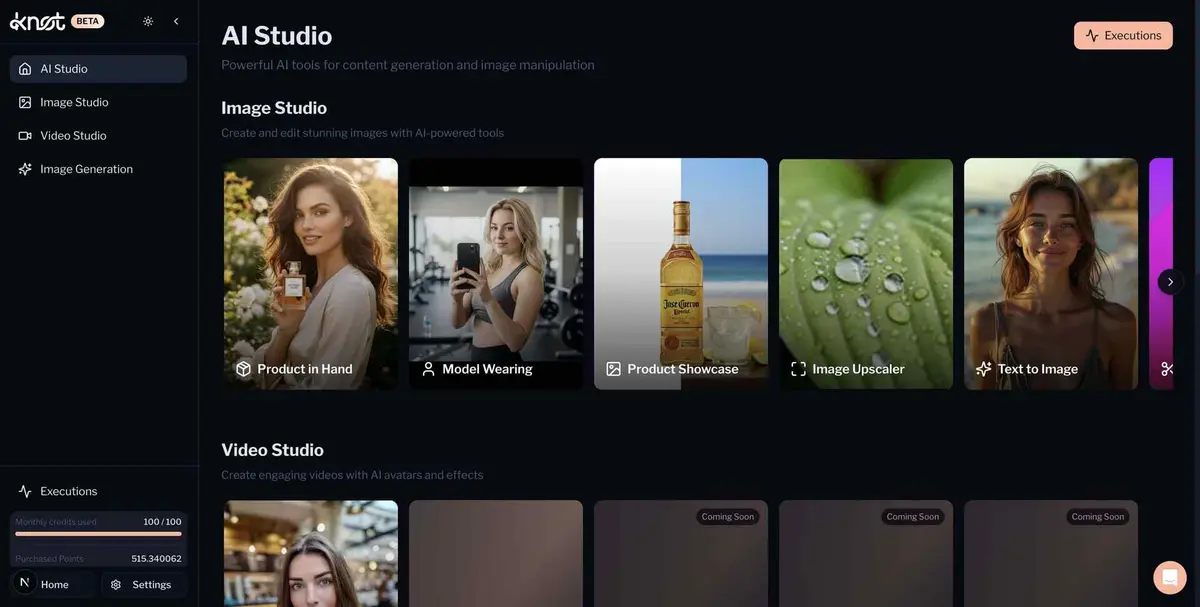Open the chat support bubble icon
This screenshot has width=1200, height=607.
coord(1169,577)
